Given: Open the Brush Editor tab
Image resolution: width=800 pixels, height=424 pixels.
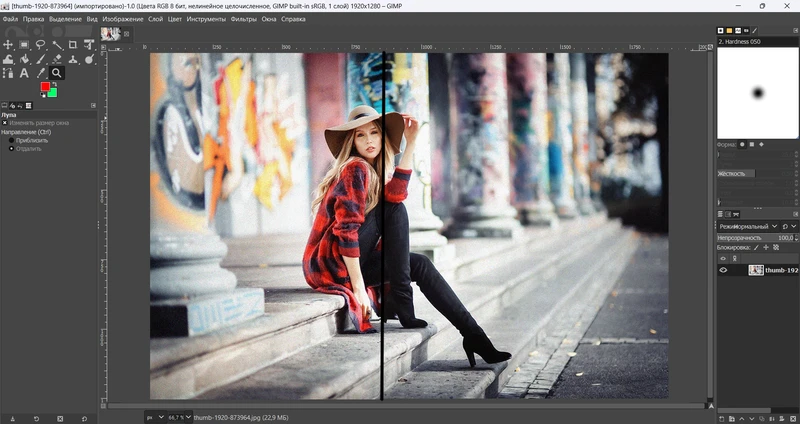Looking at the screenshot, I should pos(754,31).
